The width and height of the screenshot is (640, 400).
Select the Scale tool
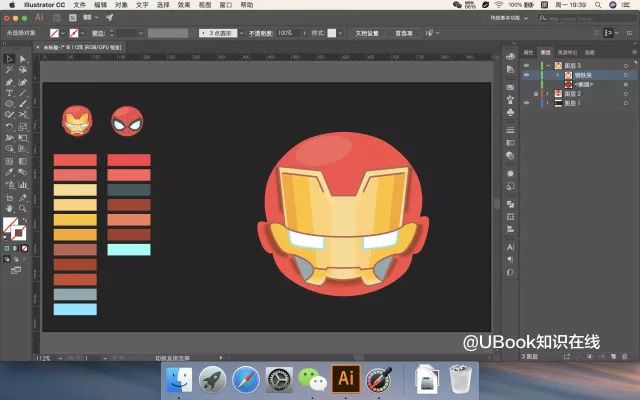point(23,127)
